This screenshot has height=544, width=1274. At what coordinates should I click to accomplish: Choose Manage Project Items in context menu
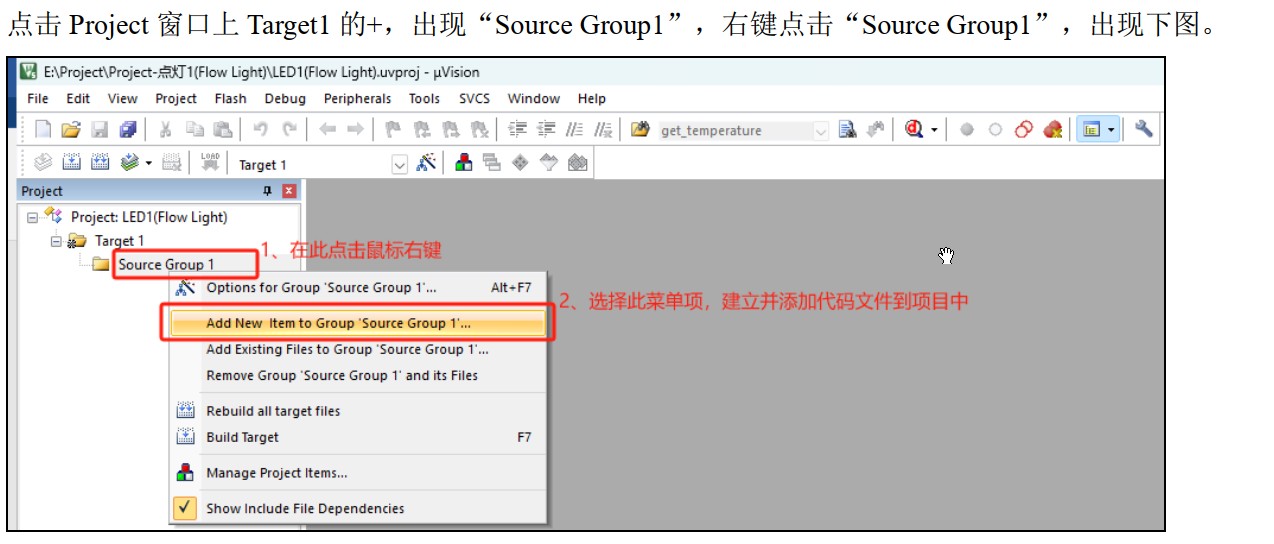coord(358,473)
